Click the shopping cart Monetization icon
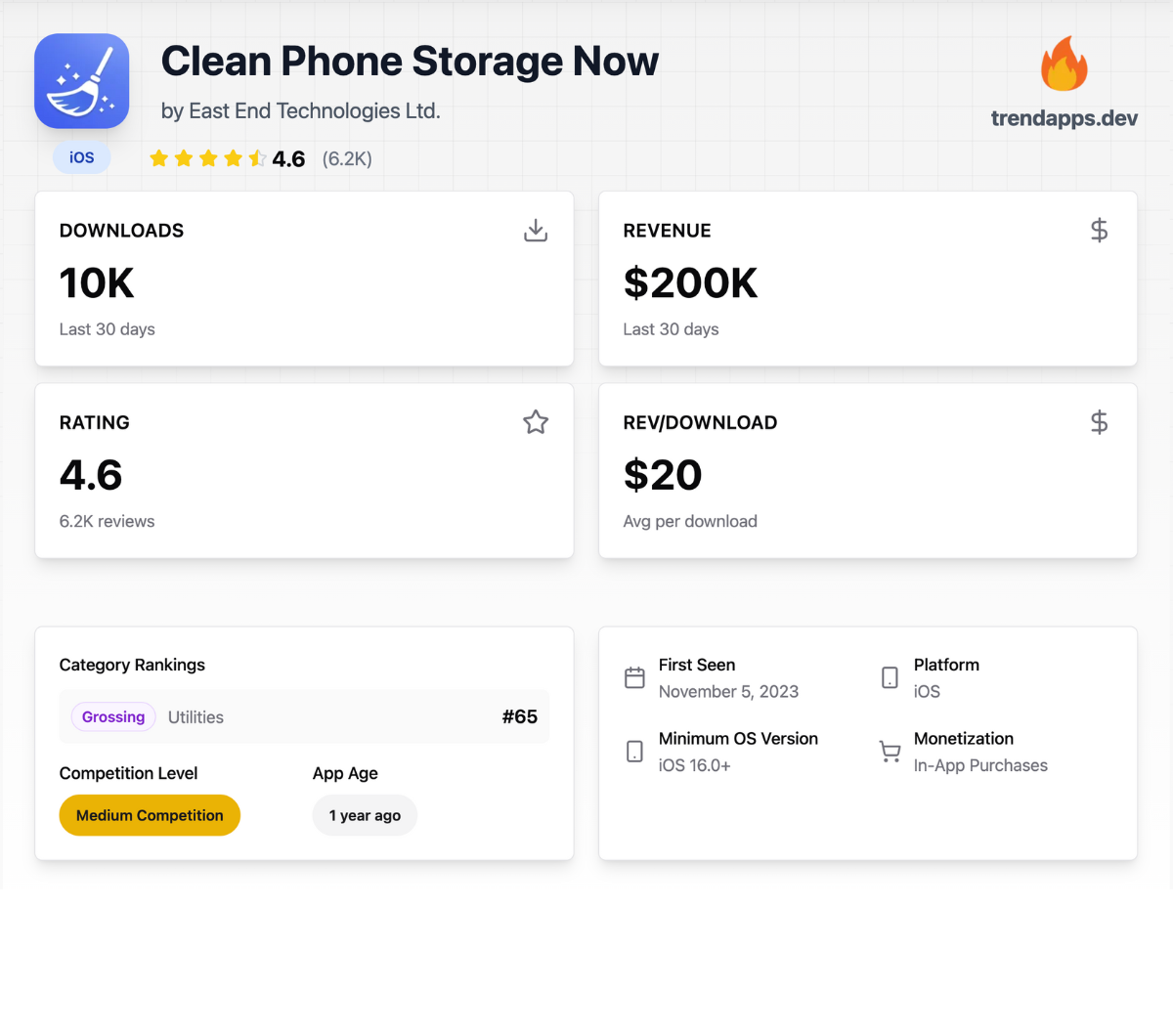The image size is (1173, 1036). 890,752
